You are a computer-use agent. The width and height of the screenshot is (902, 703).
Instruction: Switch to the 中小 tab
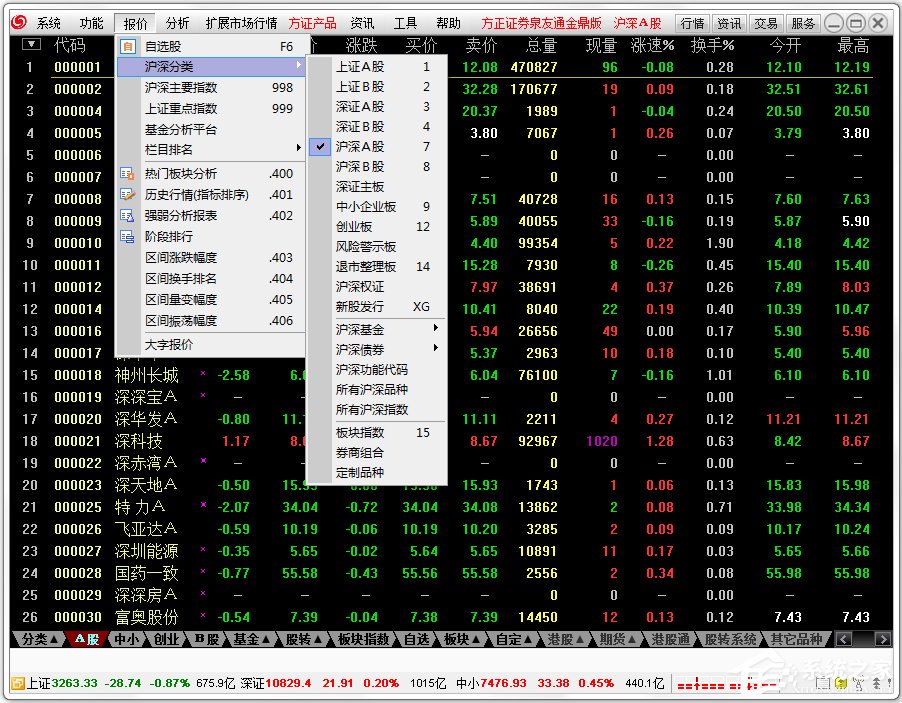click(x=127, y=639)
